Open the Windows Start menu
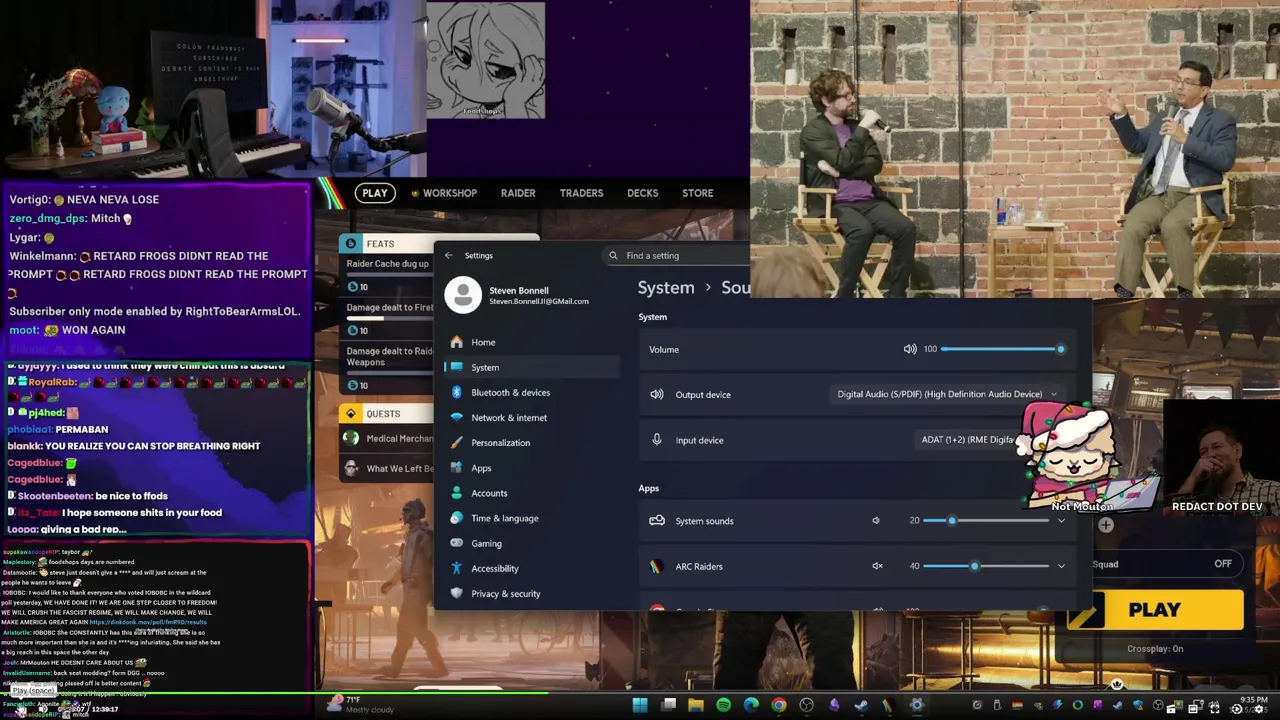 pos(640,705)
